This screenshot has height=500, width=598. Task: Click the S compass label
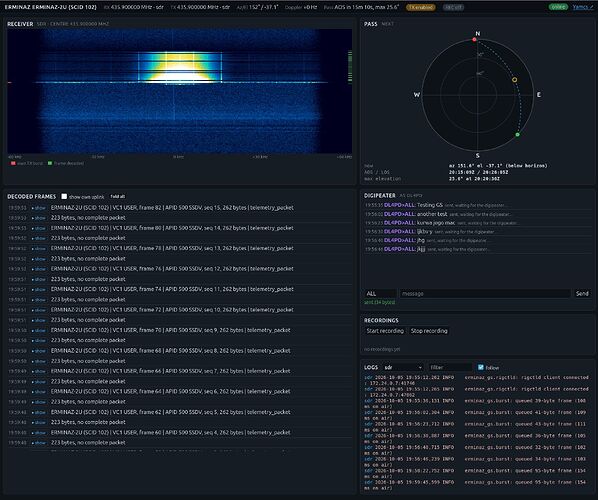477,155
